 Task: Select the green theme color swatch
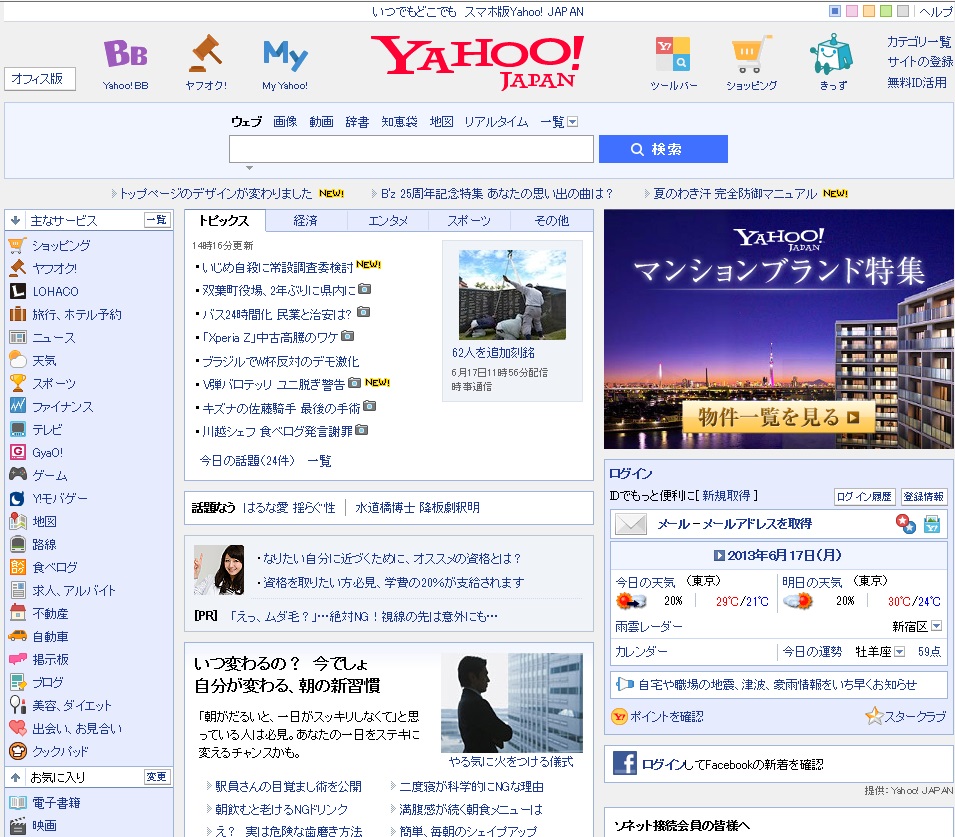886,11
